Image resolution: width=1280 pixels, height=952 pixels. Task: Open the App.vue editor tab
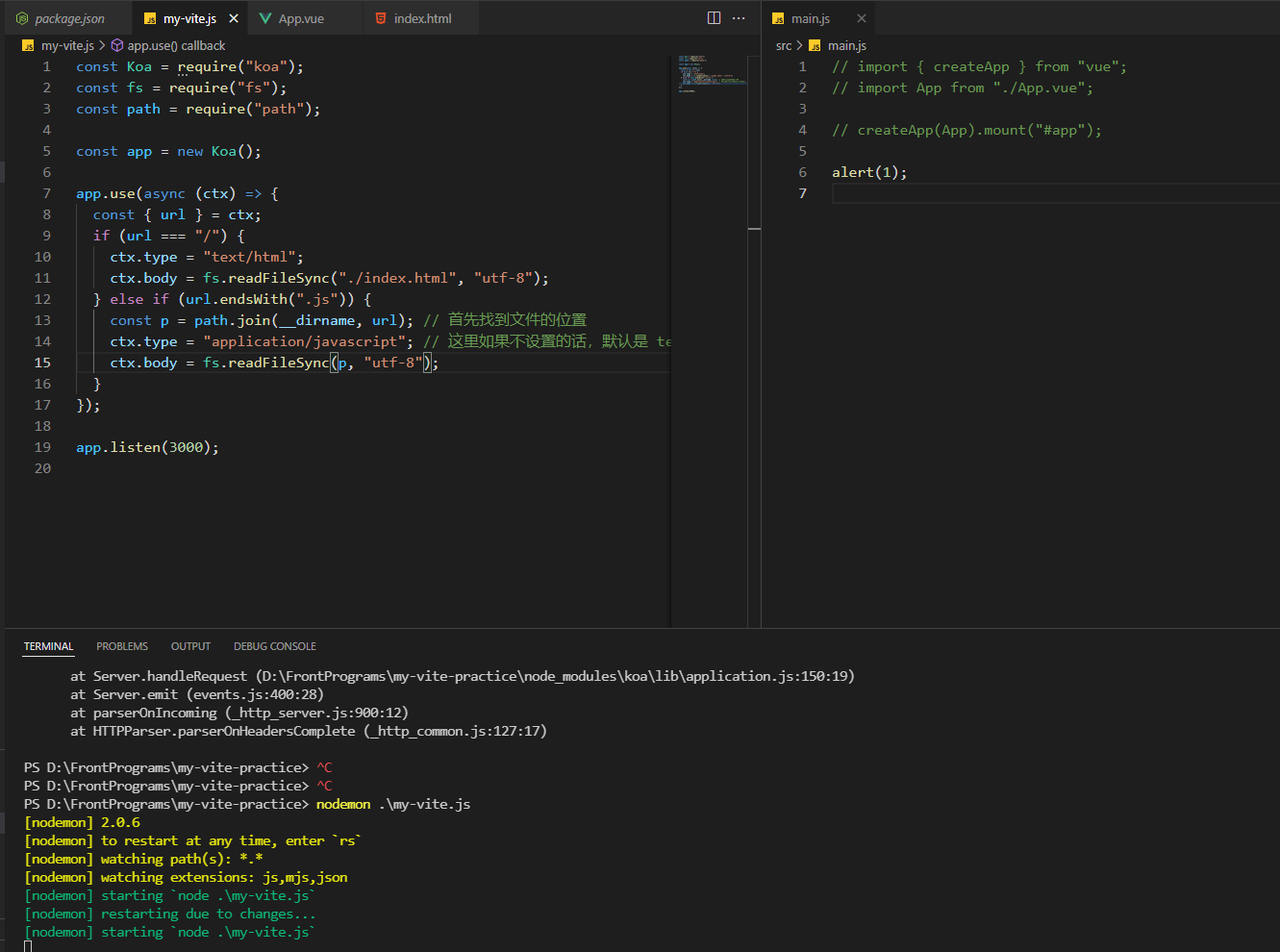pos(301,18)
